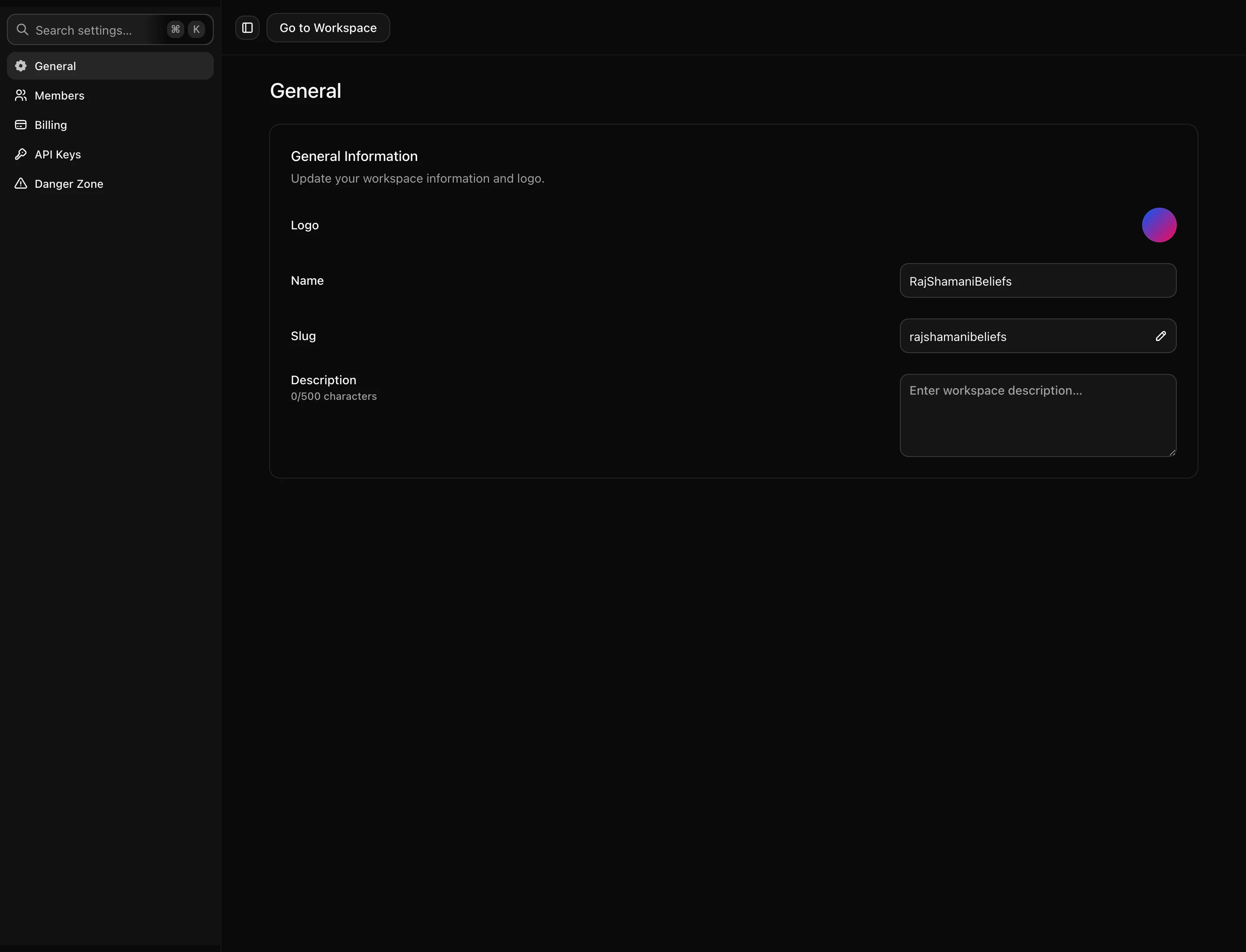This screenshot has width=1246, height=952.
Task: Open the API Keys settings tab
Action: click(110, 154)
